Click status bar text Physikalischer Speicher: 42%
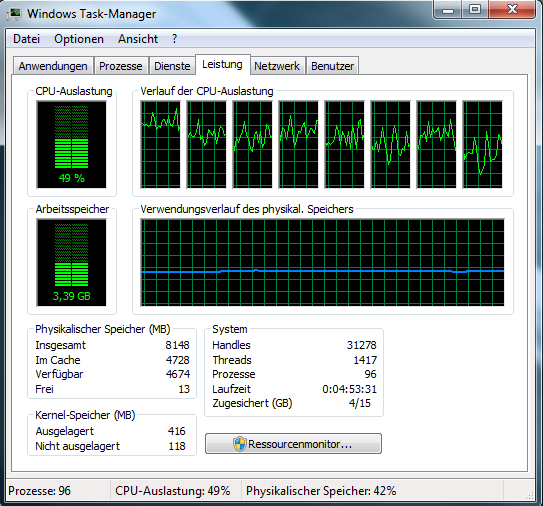This screenshot has height=506, width=543. point(321,491)
